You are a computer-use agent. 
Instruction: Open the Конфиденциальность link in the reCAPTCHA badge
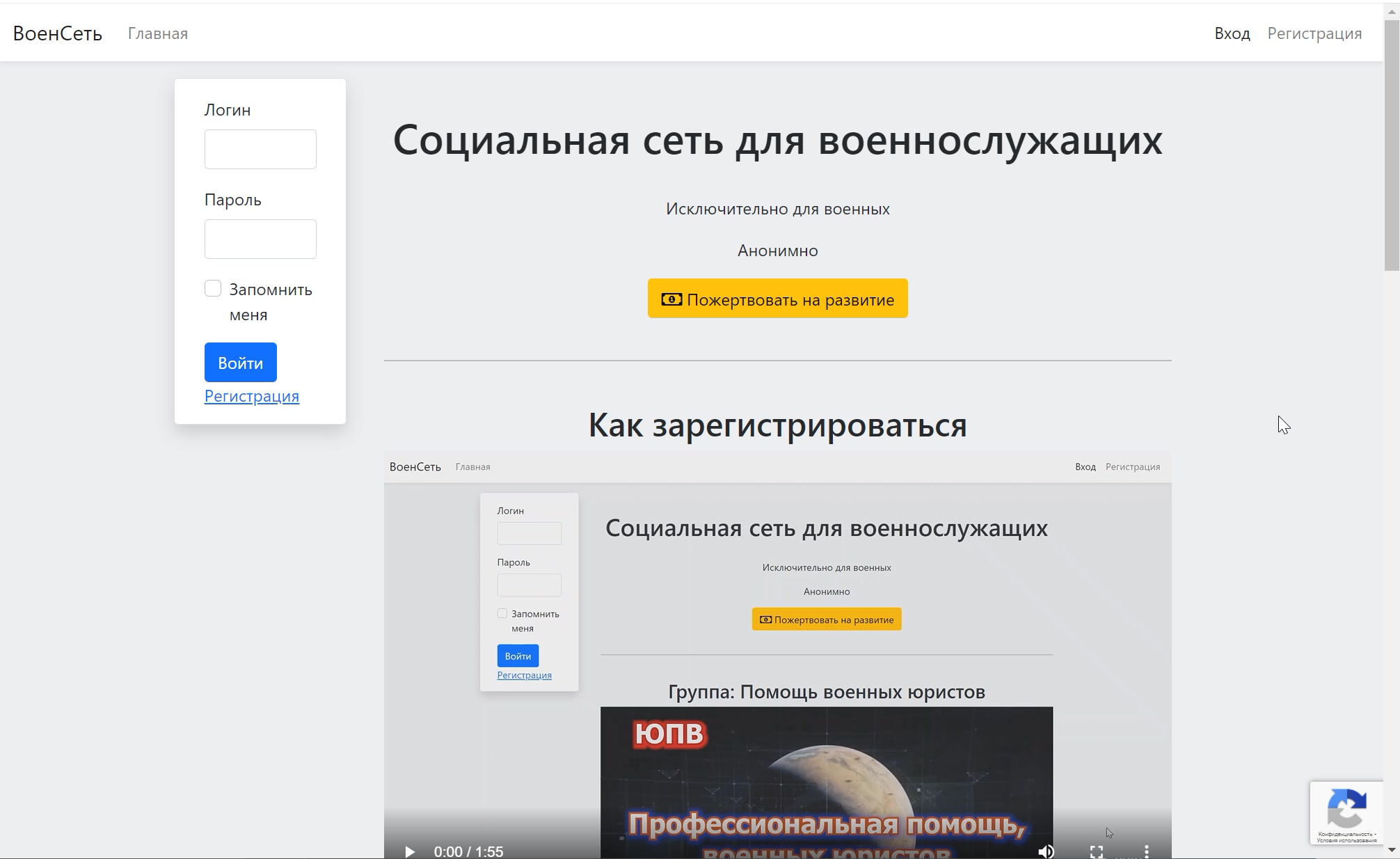click(1344, 834)
